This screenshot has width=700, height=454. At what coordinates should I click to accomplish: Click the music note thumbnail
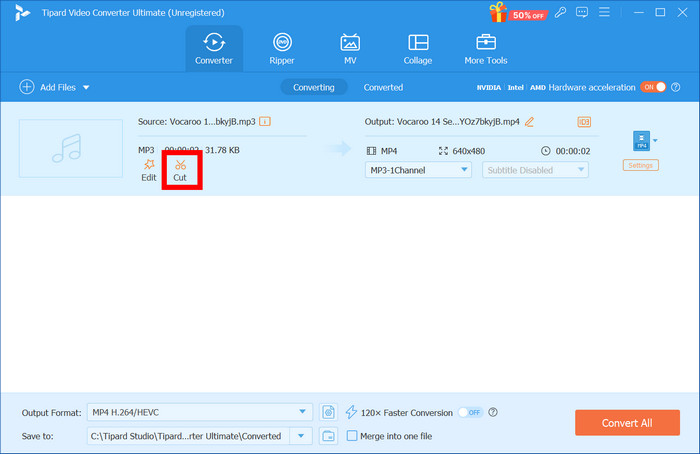[71, 148]
